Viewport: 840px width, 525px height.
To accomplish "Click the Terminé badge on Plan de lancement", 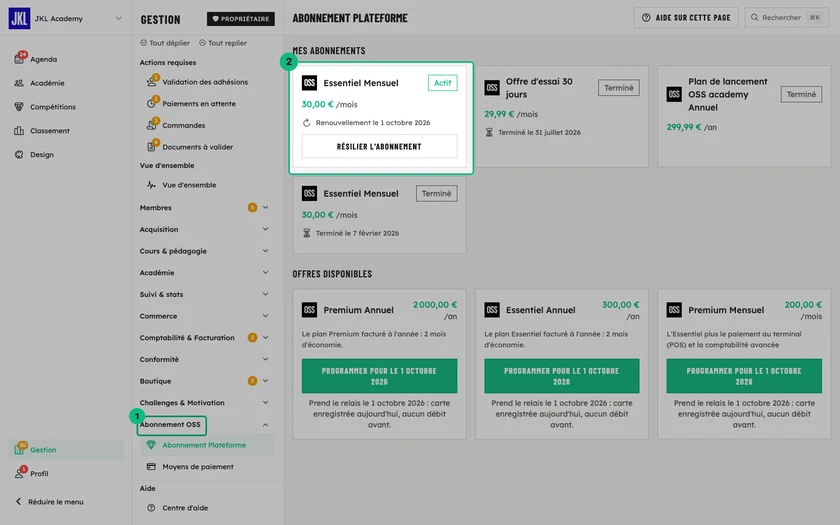I will 801,94.
